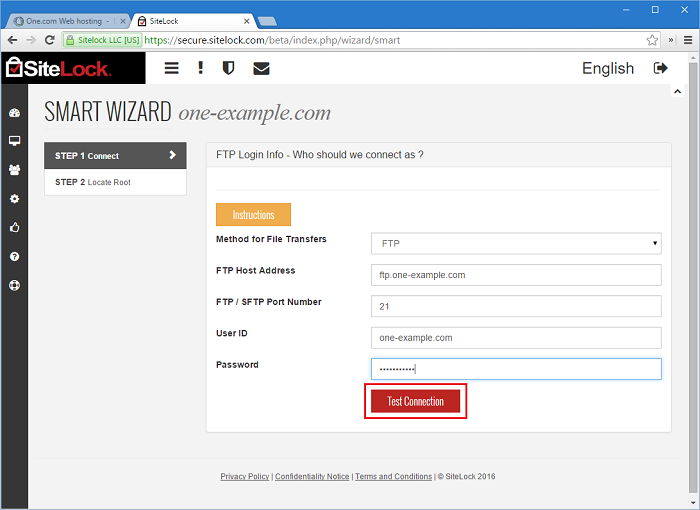700x510 pixels.
Task: Click the logout arrow icon
Action: click(x=660, y=68)
